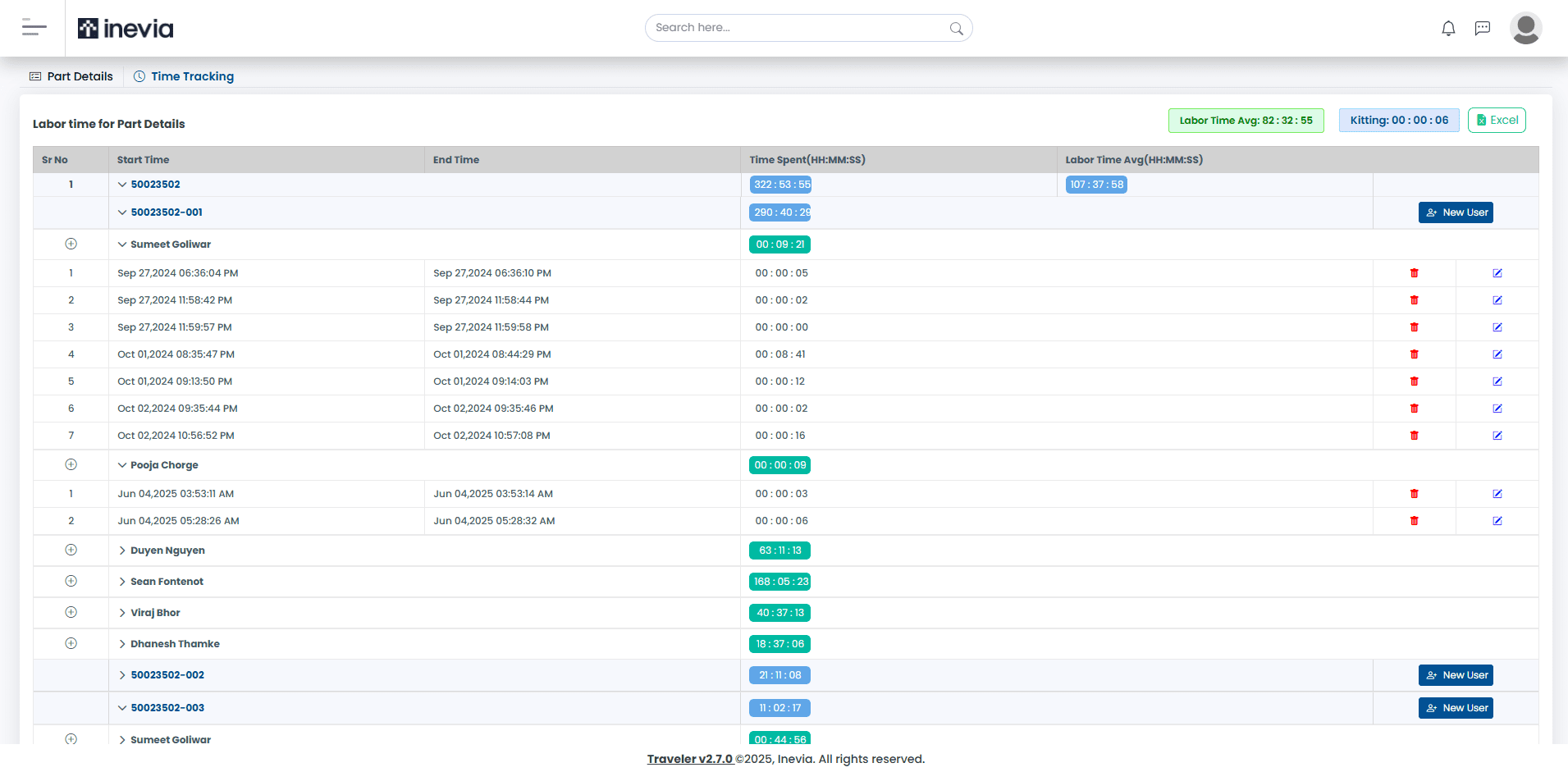Open the hamburger navigation menu

click(34, 27)
